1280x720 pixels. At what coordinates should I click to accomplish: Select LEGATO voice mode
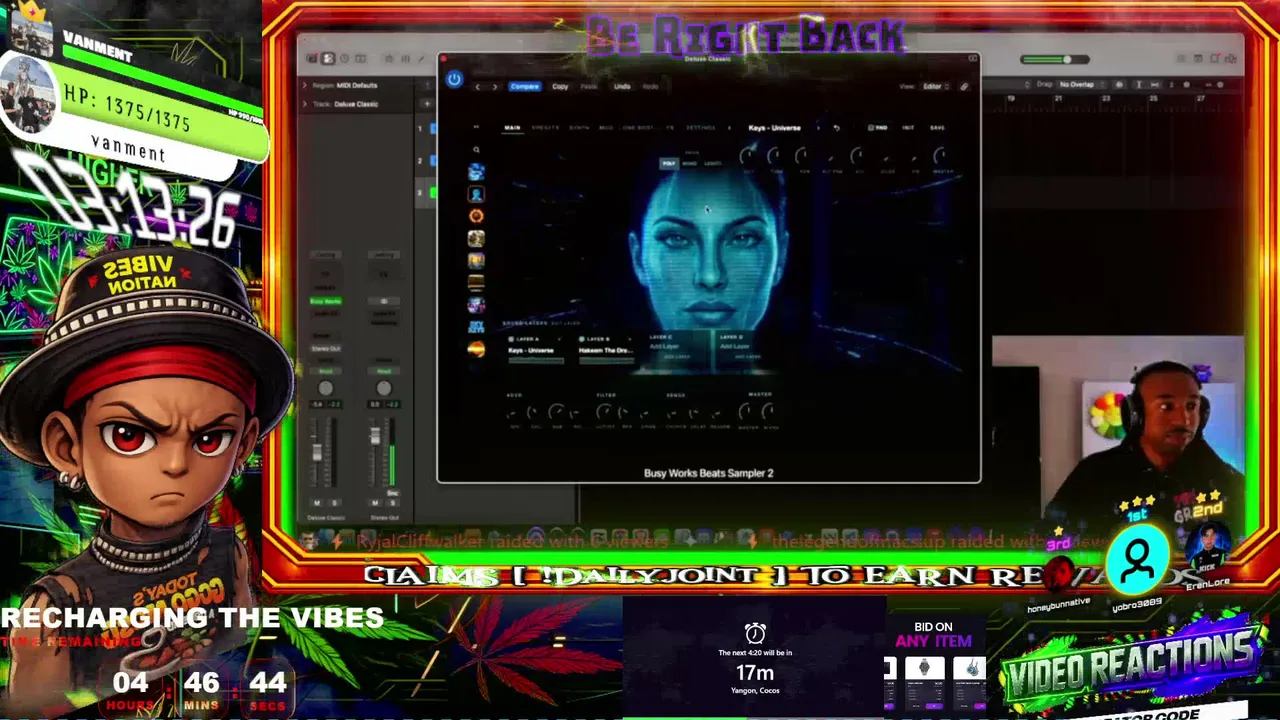coord(713,163)
